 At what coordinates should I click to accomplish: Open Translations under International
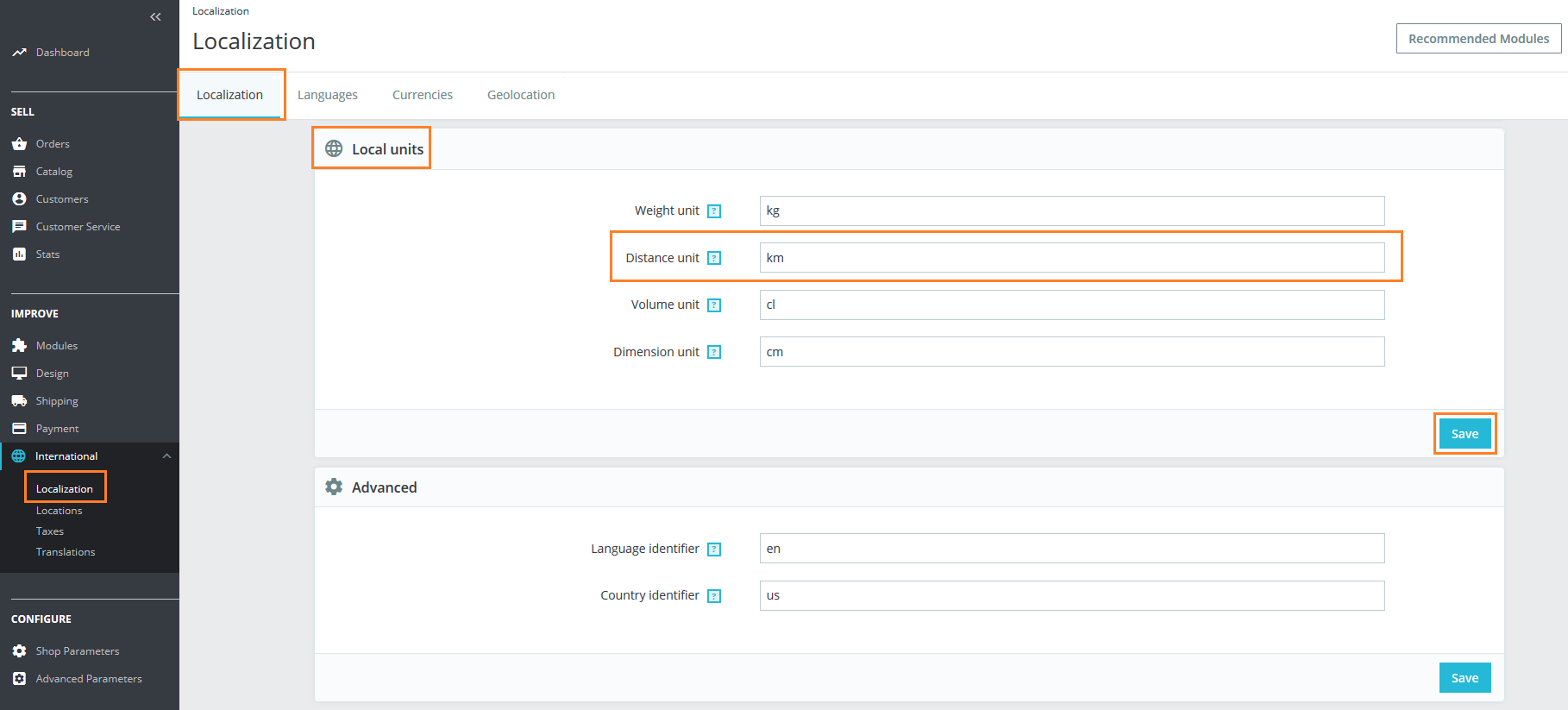pos(66,552)
